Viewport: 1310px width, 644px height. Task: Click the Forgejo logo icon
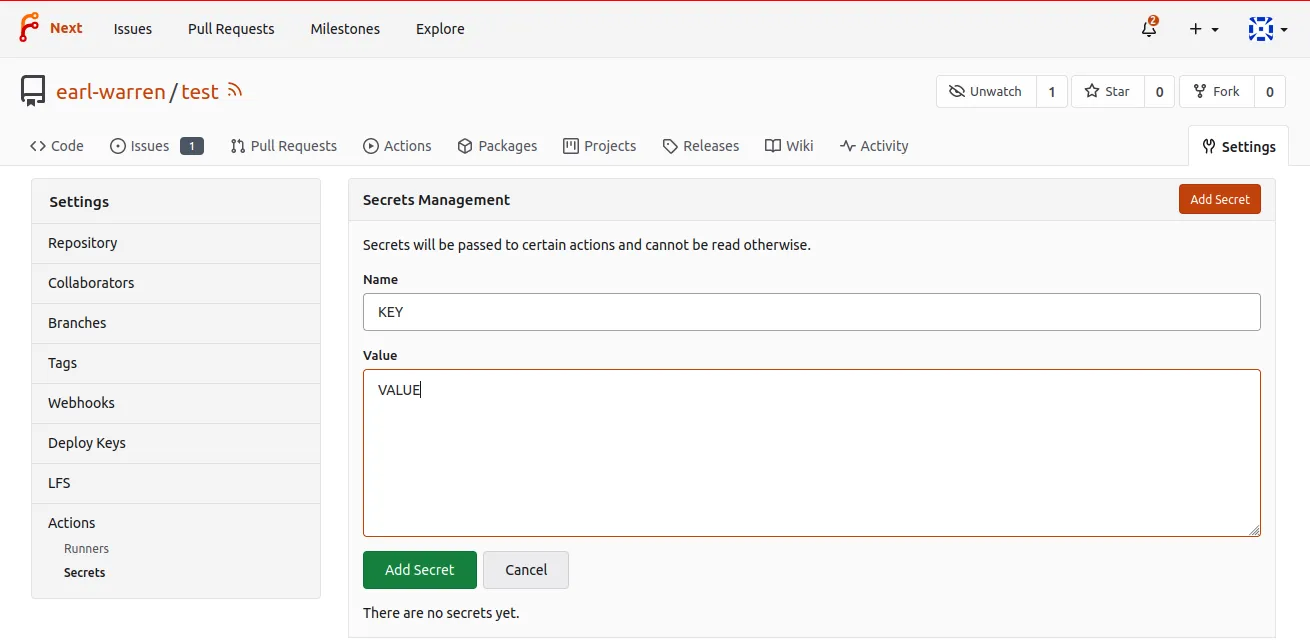click(29, 28)
